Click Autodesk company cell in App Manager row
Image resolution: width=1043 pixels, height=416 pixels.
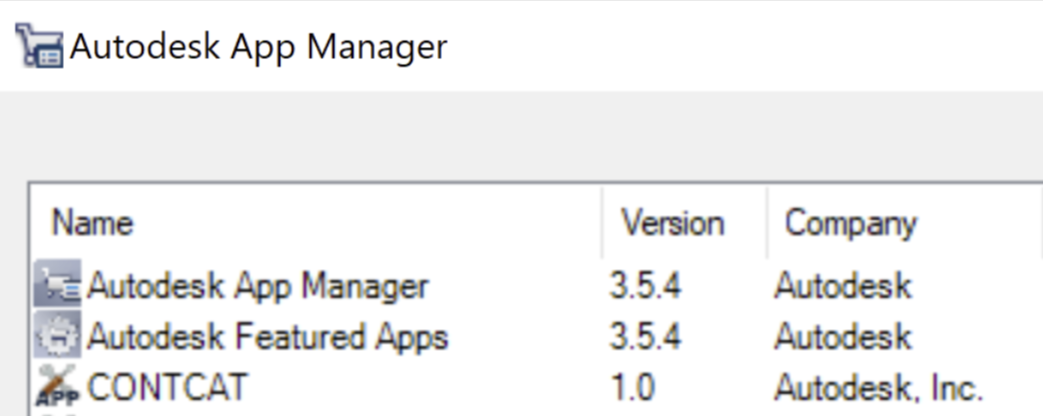pyautogui.click(x=843, y=286)
